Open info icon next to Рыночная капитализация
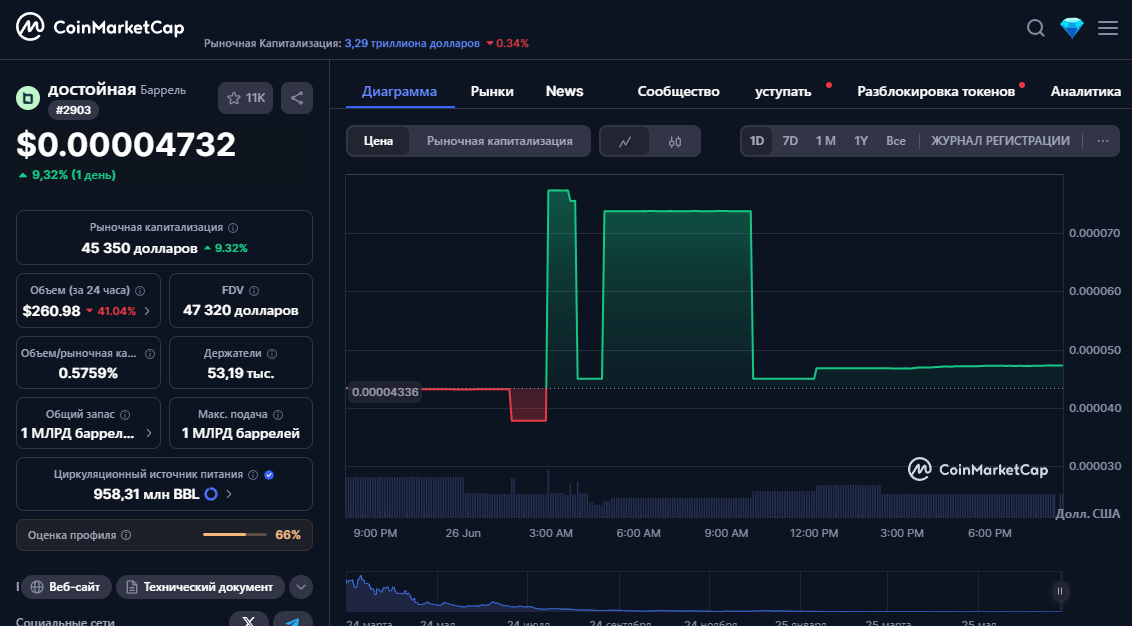 click(233, 227)
